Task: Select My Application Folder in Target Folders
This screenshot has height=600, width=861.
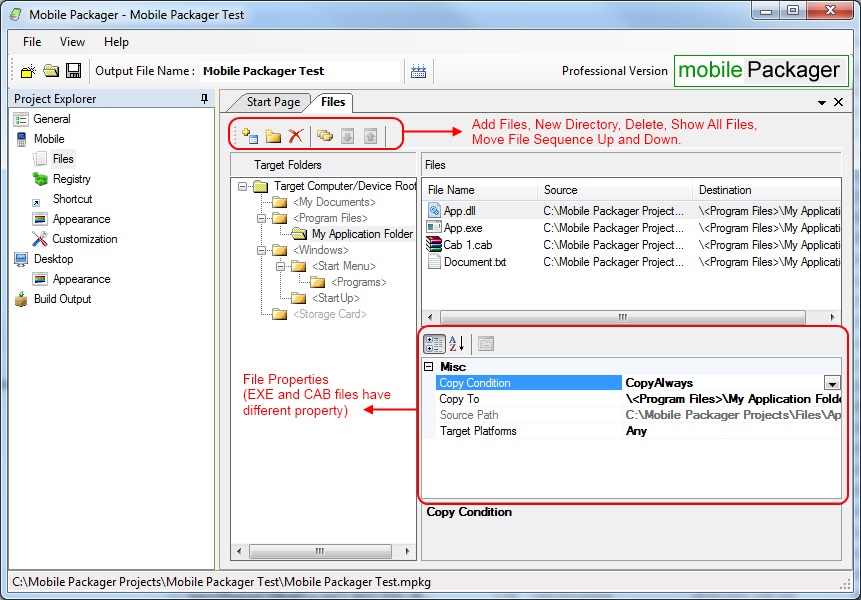Action: point(362,234)
